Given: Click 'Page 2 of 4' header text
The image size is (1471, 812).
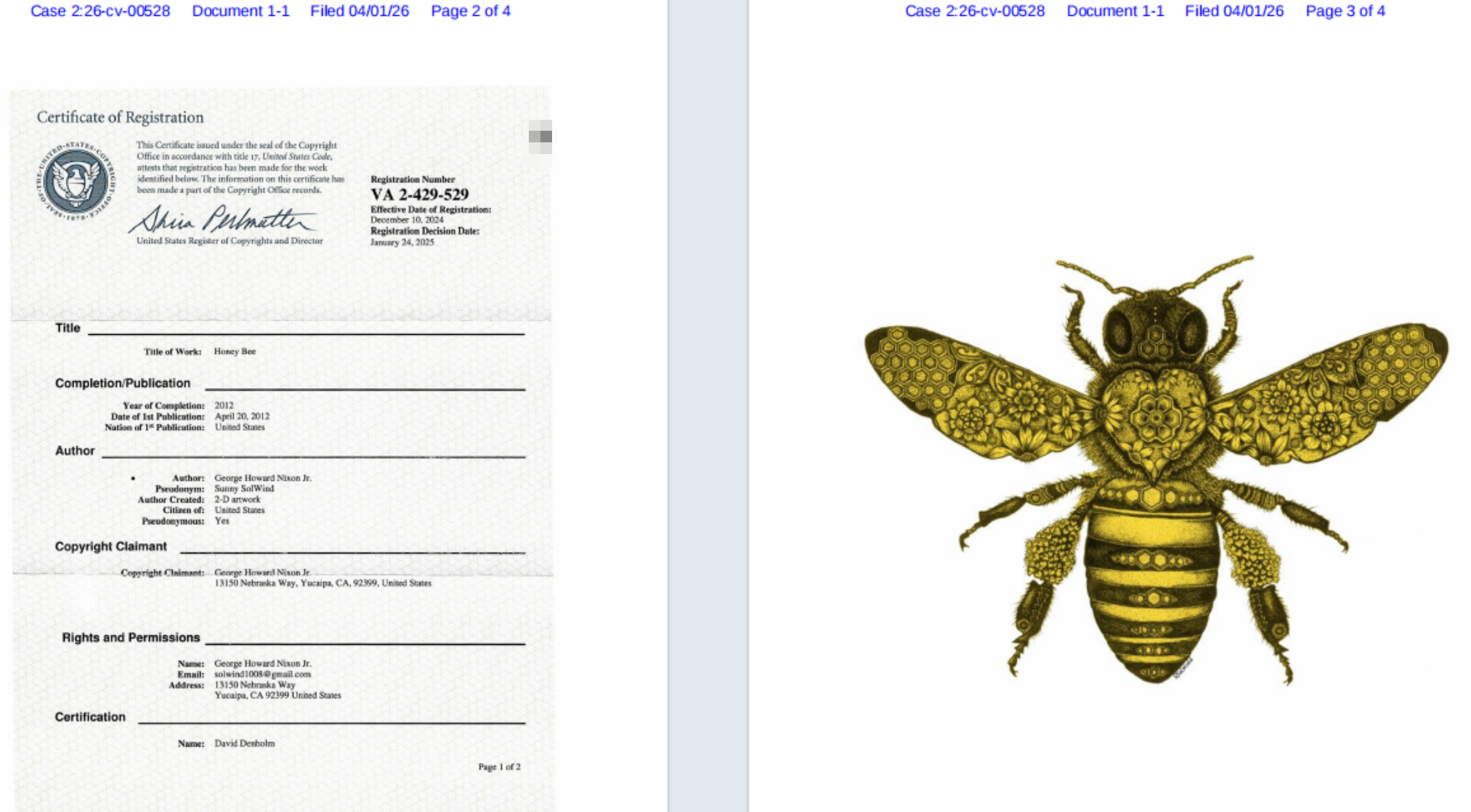Looking at the screenshot, I should [x=471, y=11].
